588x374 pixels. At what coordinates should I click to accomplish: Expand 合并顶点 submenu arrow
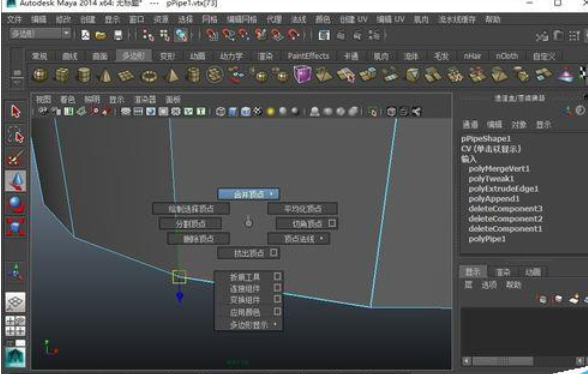pos(271,194)
